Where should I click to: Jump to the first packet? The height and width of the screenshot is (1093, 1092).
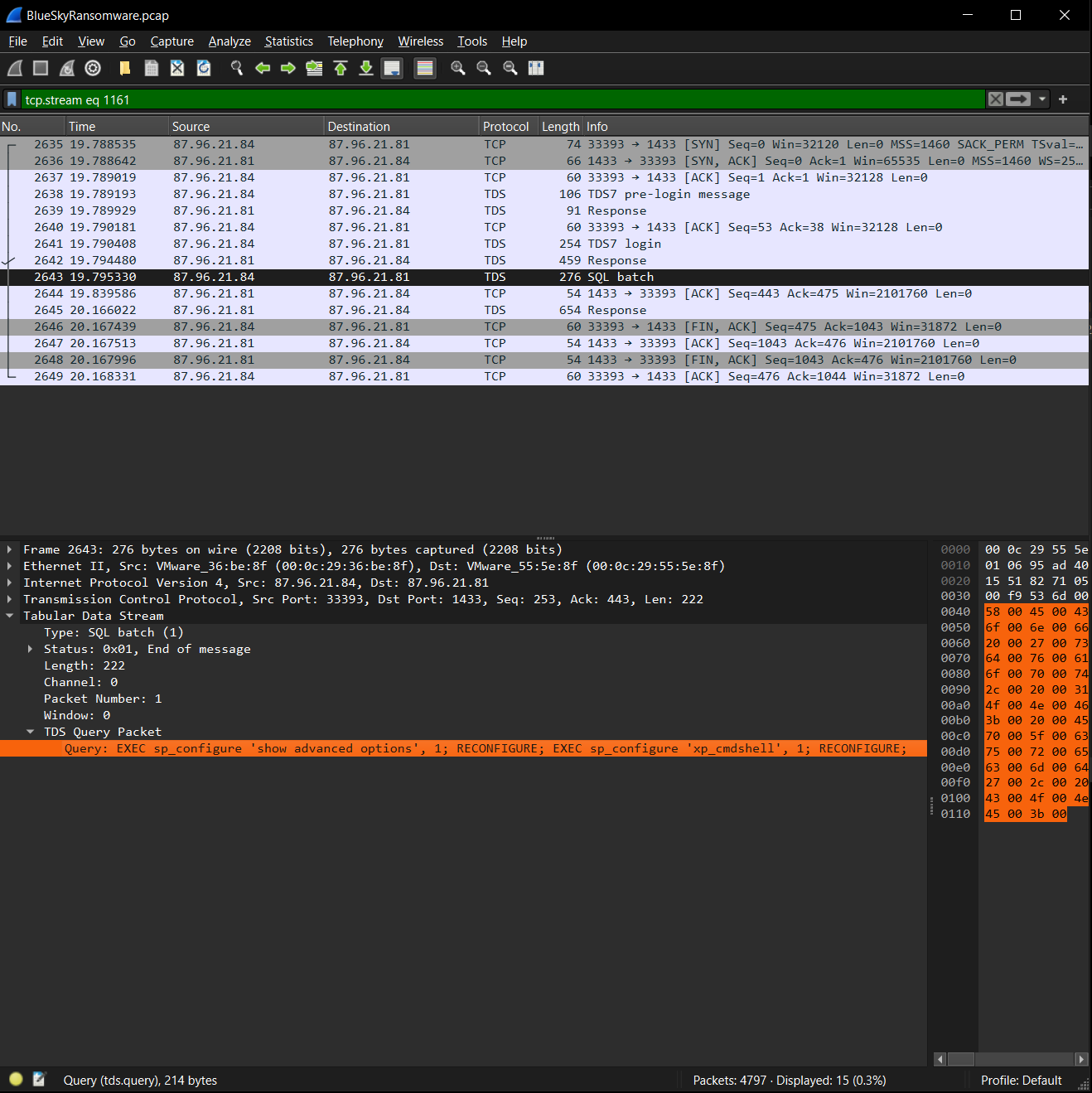tap(341, 68)
